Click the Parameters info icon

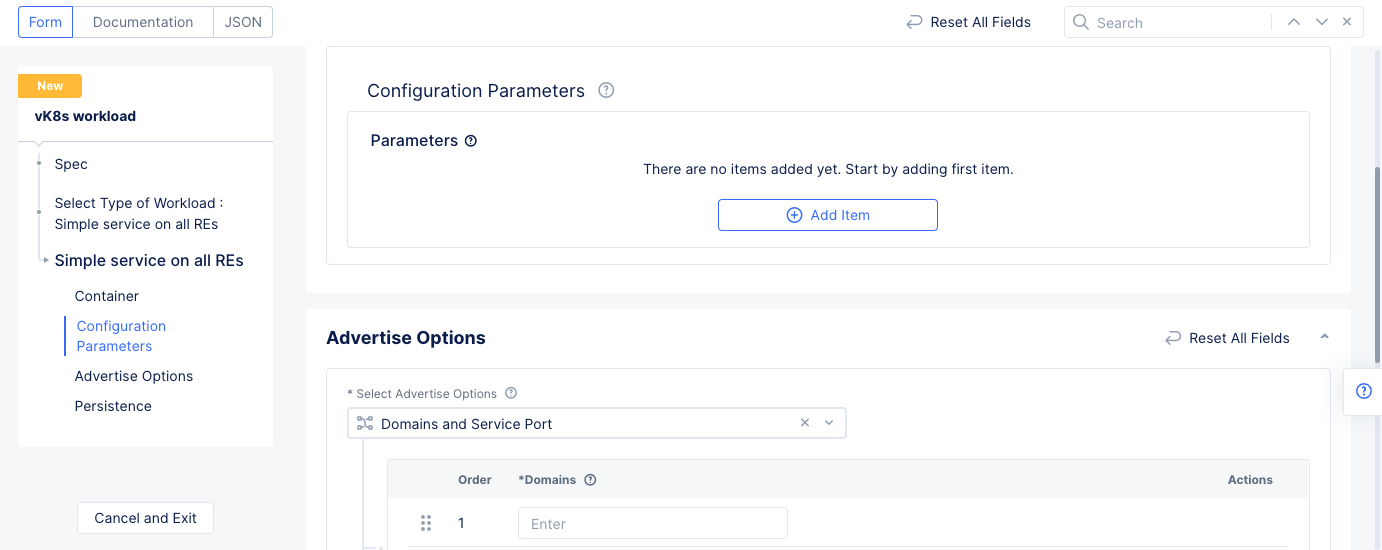[471, 141]
